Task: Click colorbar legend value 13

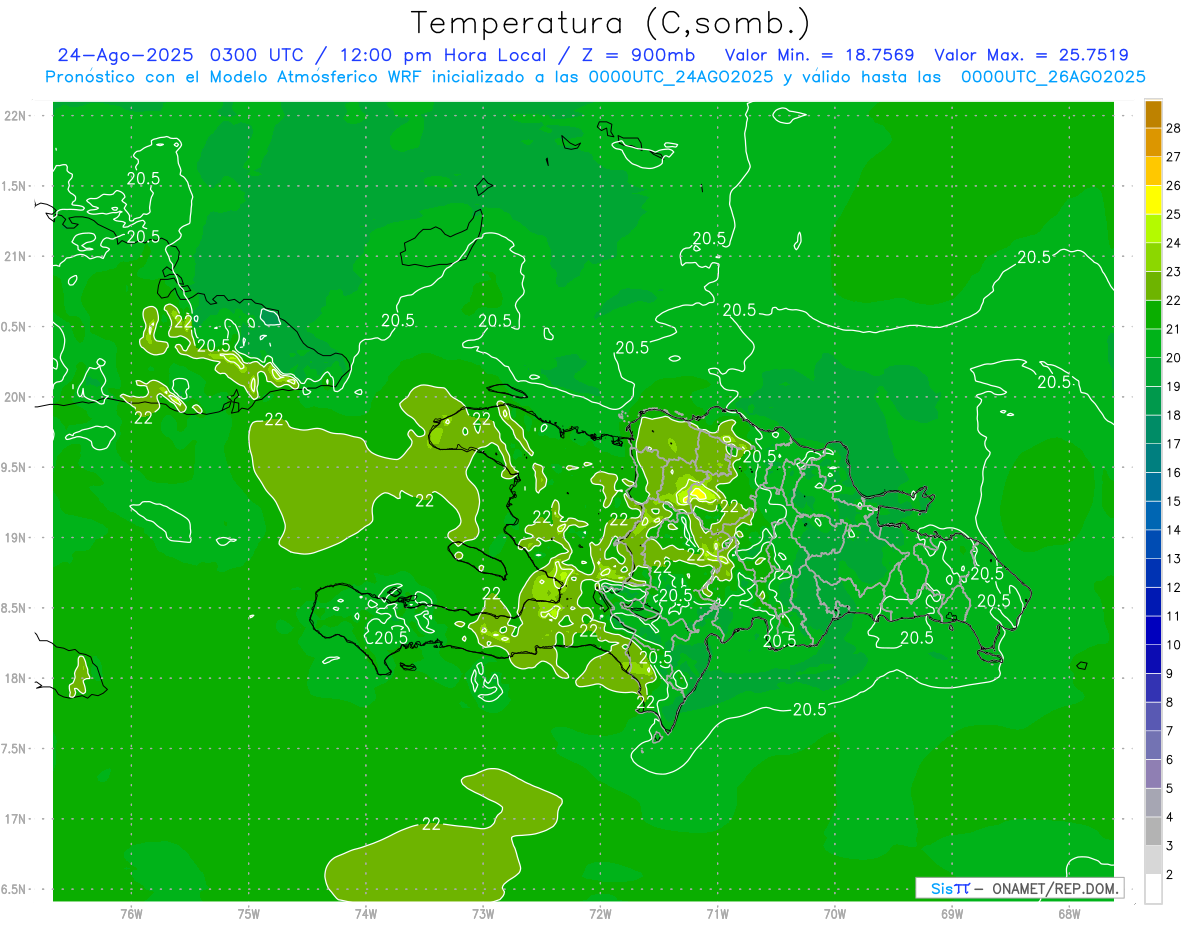Action: pos(1174,558)
